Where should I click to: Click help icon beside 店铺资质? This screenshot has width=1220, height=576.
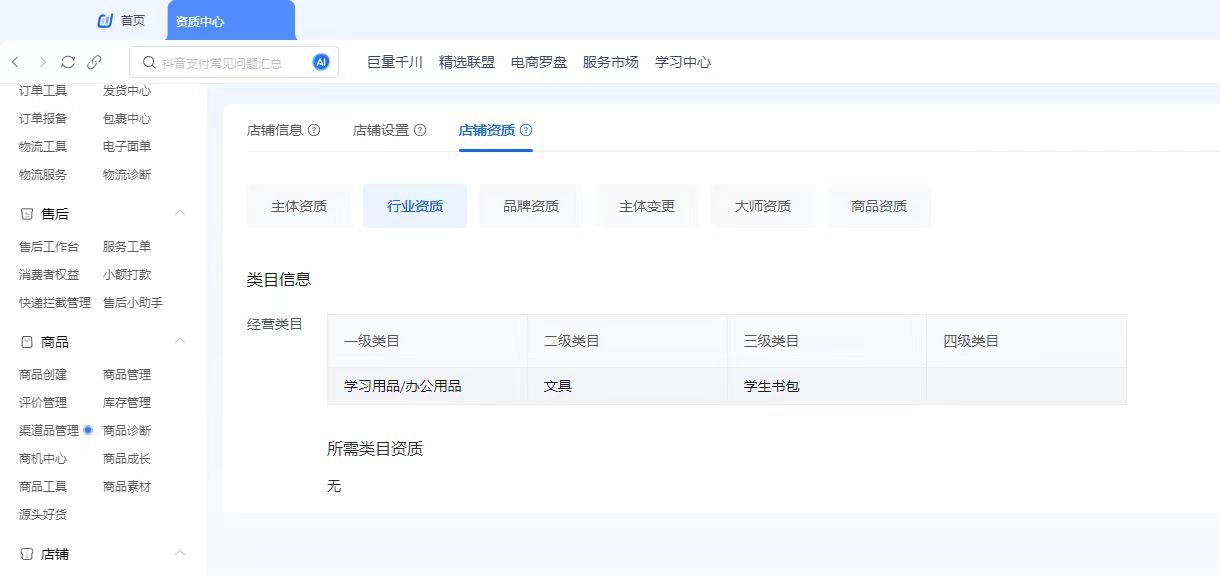pyautogui.click(x=526, y=130)
